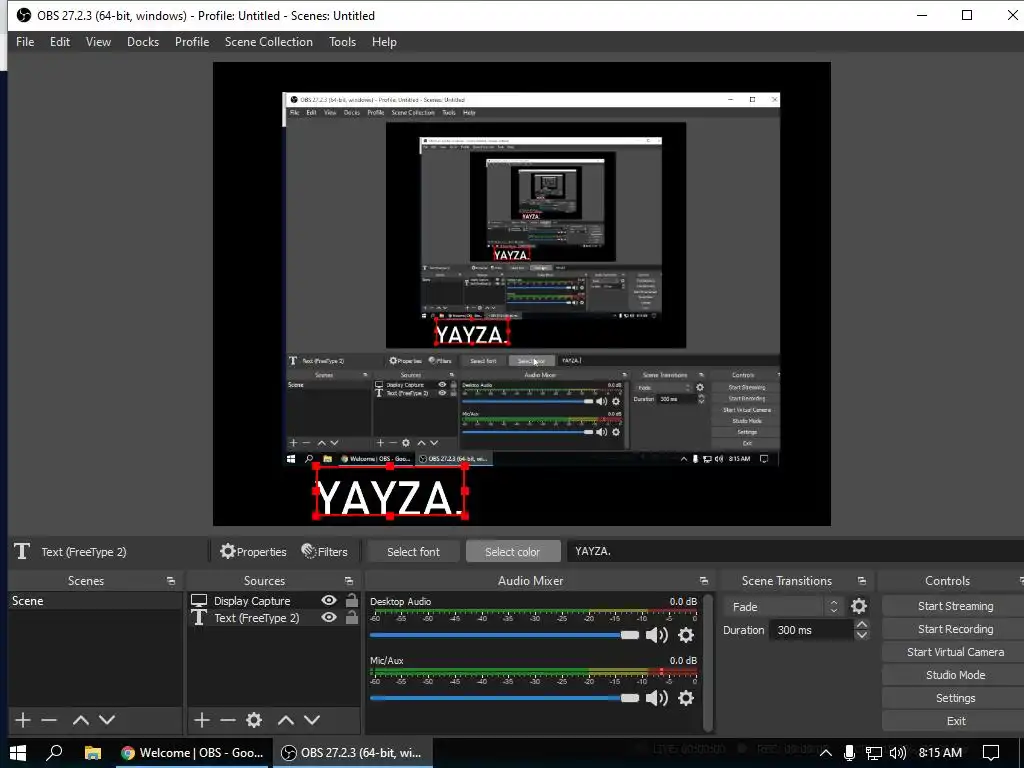Open the notification center icon
This screenshot has width=1024, height=768.
click(991, 753)
